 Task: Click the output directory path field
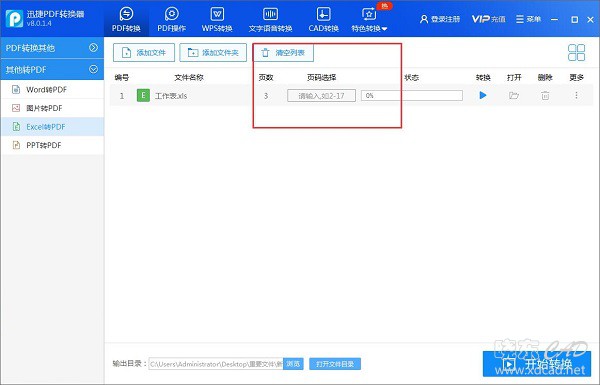click(x=216, y=364)
